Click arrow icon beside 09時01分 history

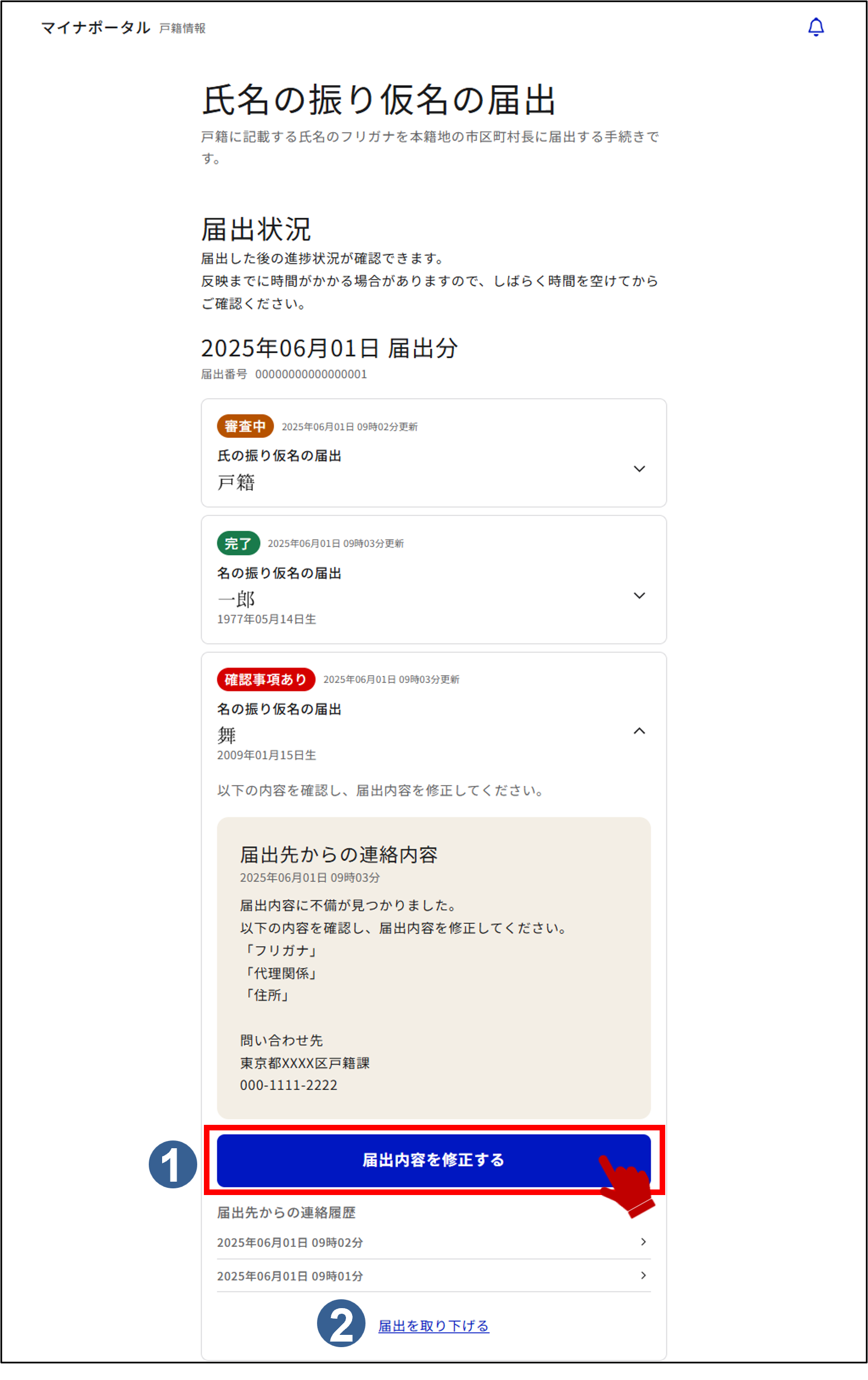(643, 1275)
